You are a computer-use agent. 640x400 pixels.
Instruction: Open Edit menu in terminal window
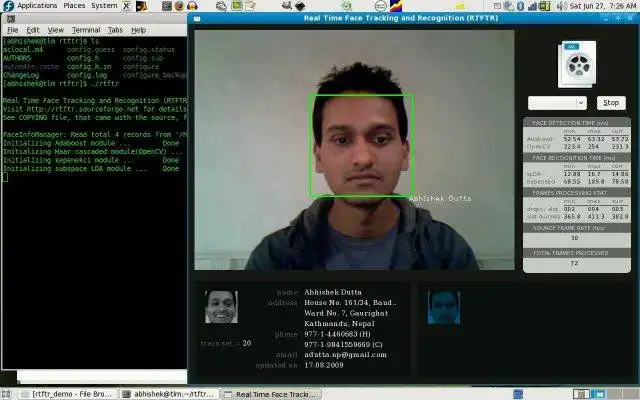coord(33,30)
